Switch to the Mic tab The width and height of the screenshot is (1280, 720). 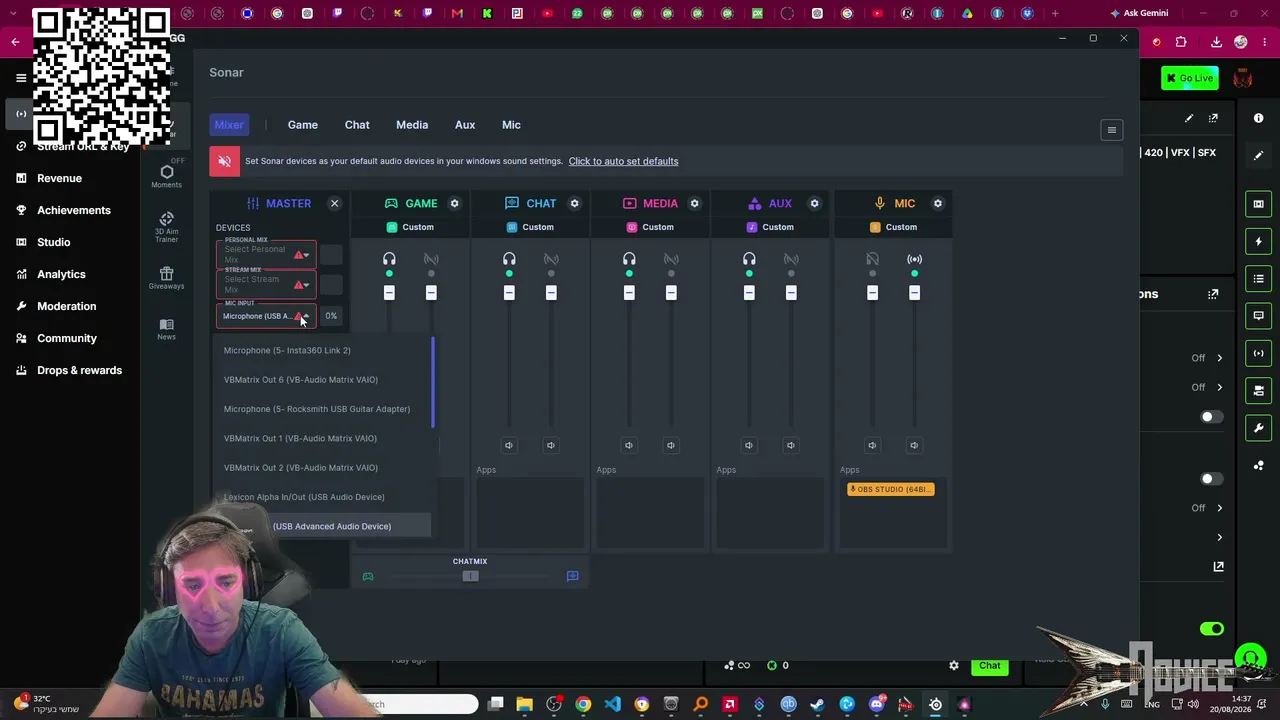click(511, 125)
